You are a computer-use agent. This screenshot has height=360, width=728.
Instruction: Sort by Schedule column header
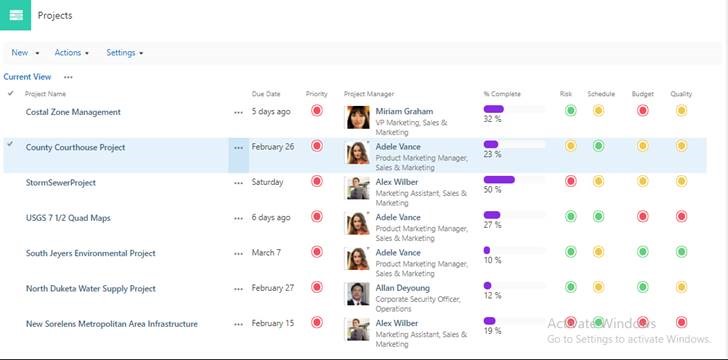tap(601, 94)
